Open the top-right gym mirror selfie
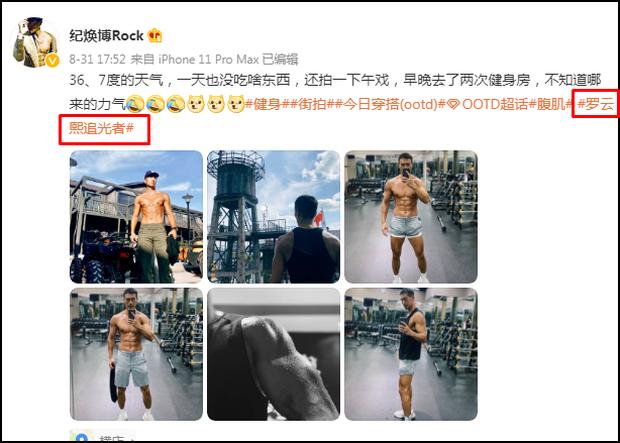The width and height of the screenshot is (620, 443). coord(411,217)
